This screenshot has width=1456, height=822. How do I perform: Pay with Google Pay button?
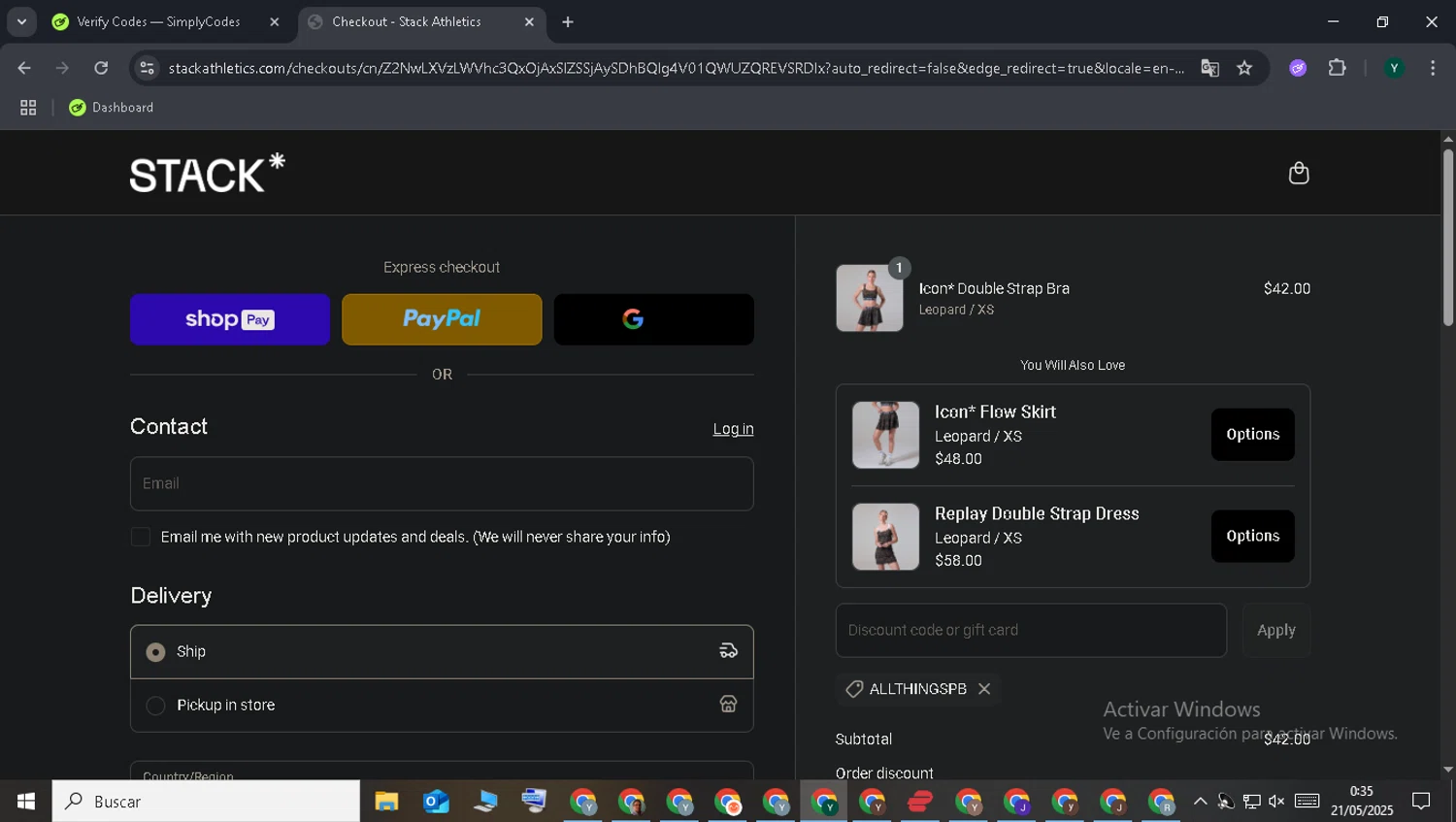click(653, 319)
